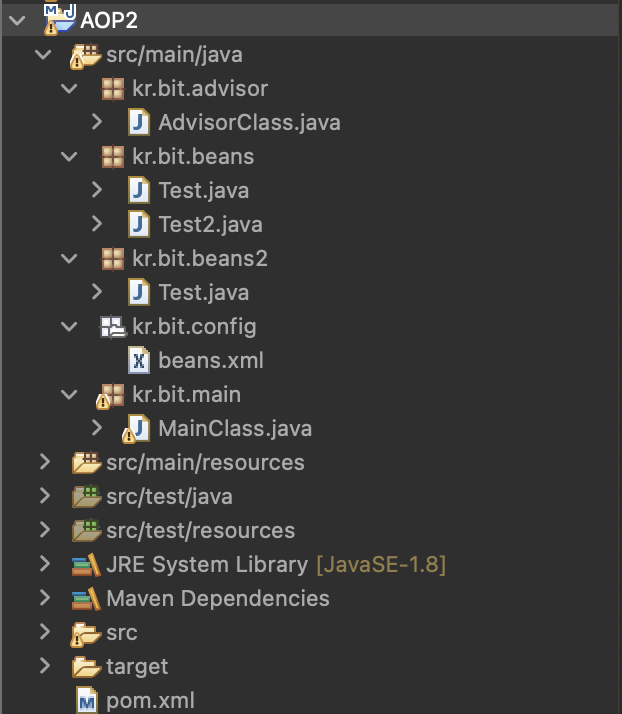Click the [JavaSE-1.8] decoration text

tap(381, 565)
